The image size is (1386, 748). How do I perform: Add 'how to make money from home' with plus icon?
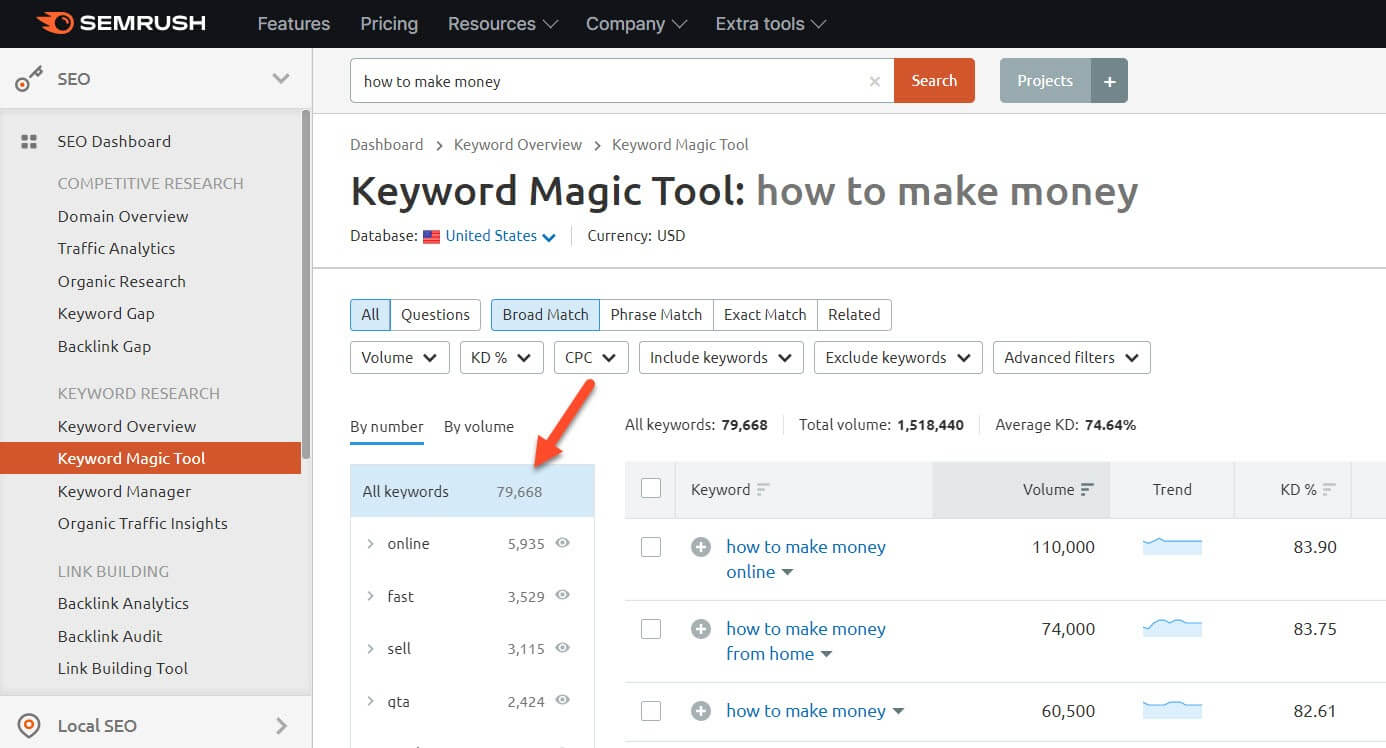[701, 629]
